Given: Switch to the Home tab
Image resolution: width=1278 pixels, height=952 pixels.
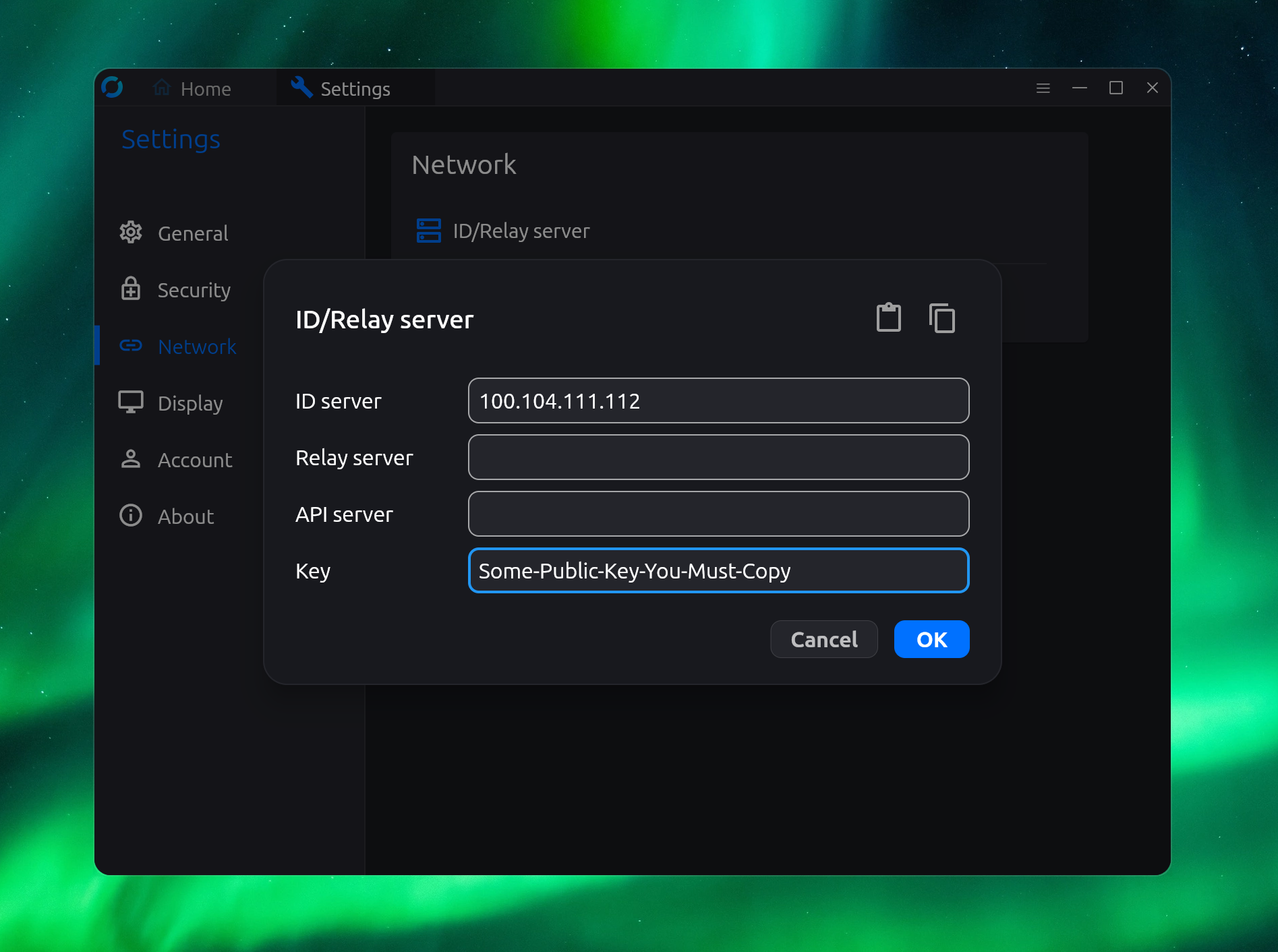Looking at the screenshot, I should (x=193, y=88).
